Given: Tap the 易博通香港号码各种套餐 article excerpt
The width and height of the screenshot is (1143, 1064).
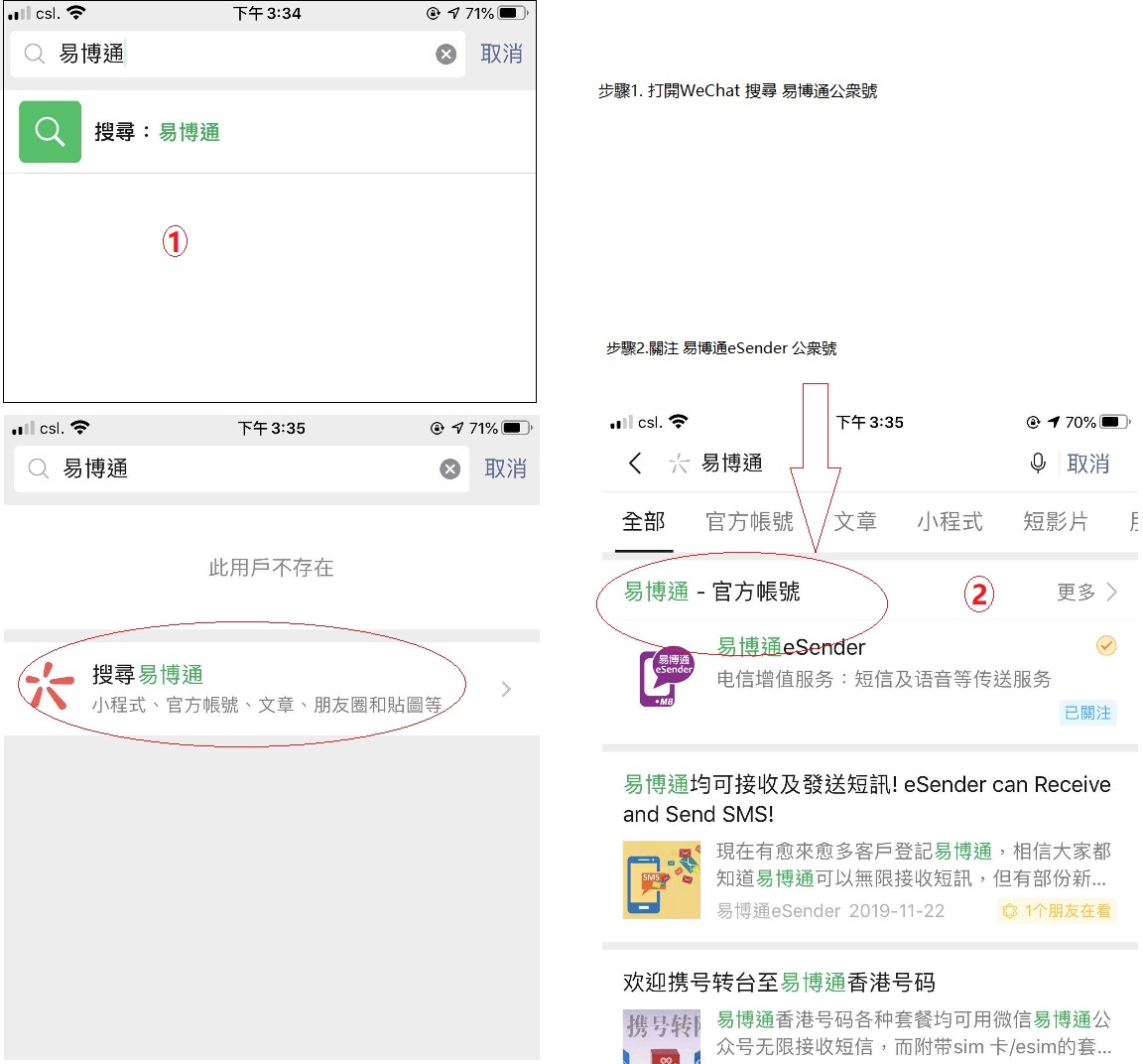Looking at the screenshot, I should tap(914, 1033).
